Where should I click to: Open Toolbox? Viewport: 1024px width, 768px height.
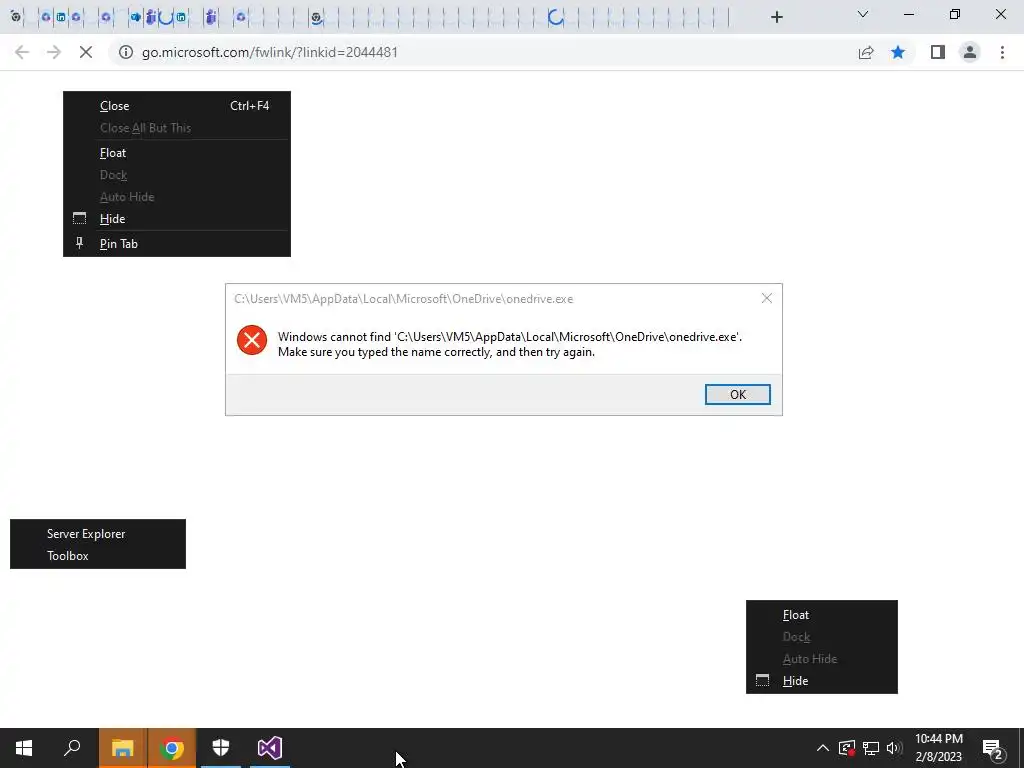(x=98, y=556)
